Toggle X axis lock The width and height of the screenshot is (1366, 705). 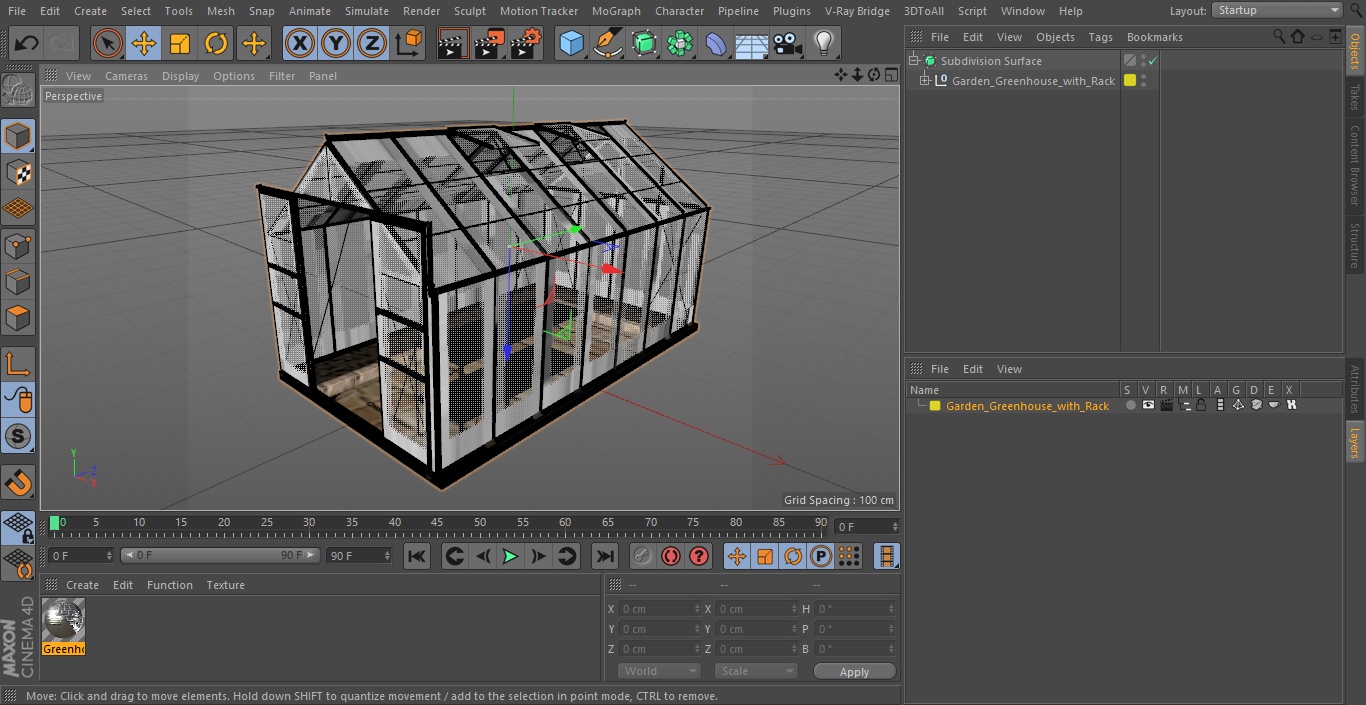pos(300,43)
